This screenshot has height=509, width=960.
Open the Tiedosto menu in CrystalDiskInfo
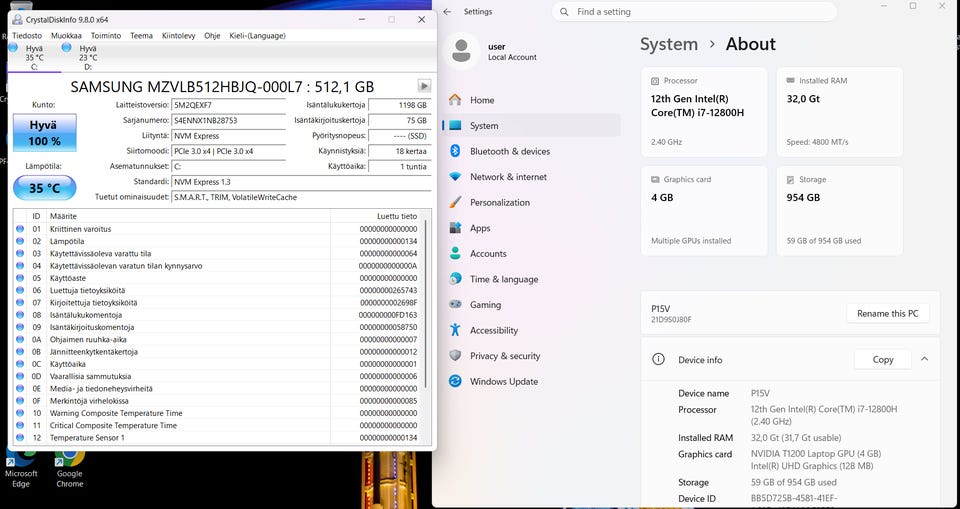(27, 36)
